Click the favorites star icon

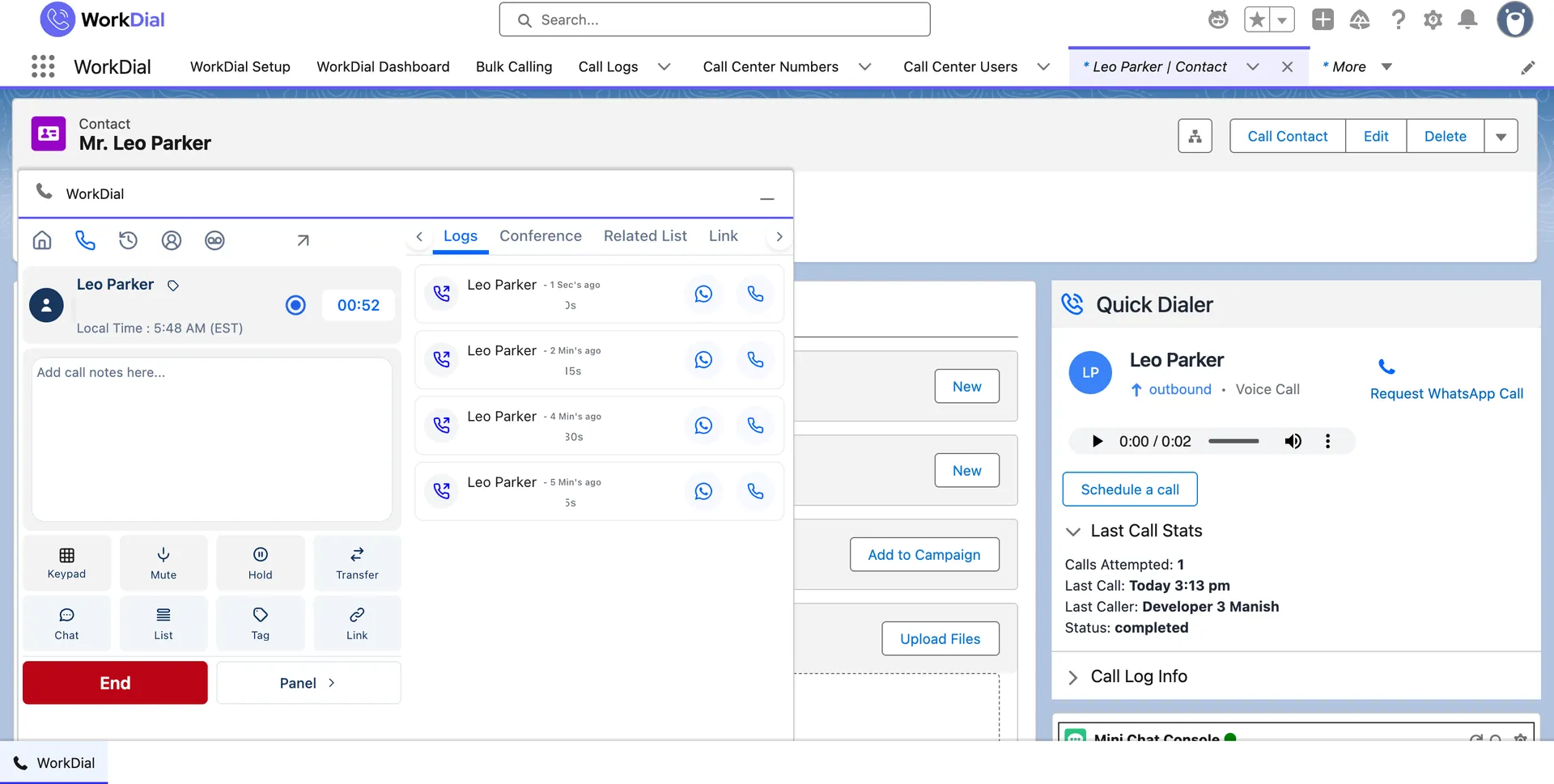click(x=1257, y=19)
